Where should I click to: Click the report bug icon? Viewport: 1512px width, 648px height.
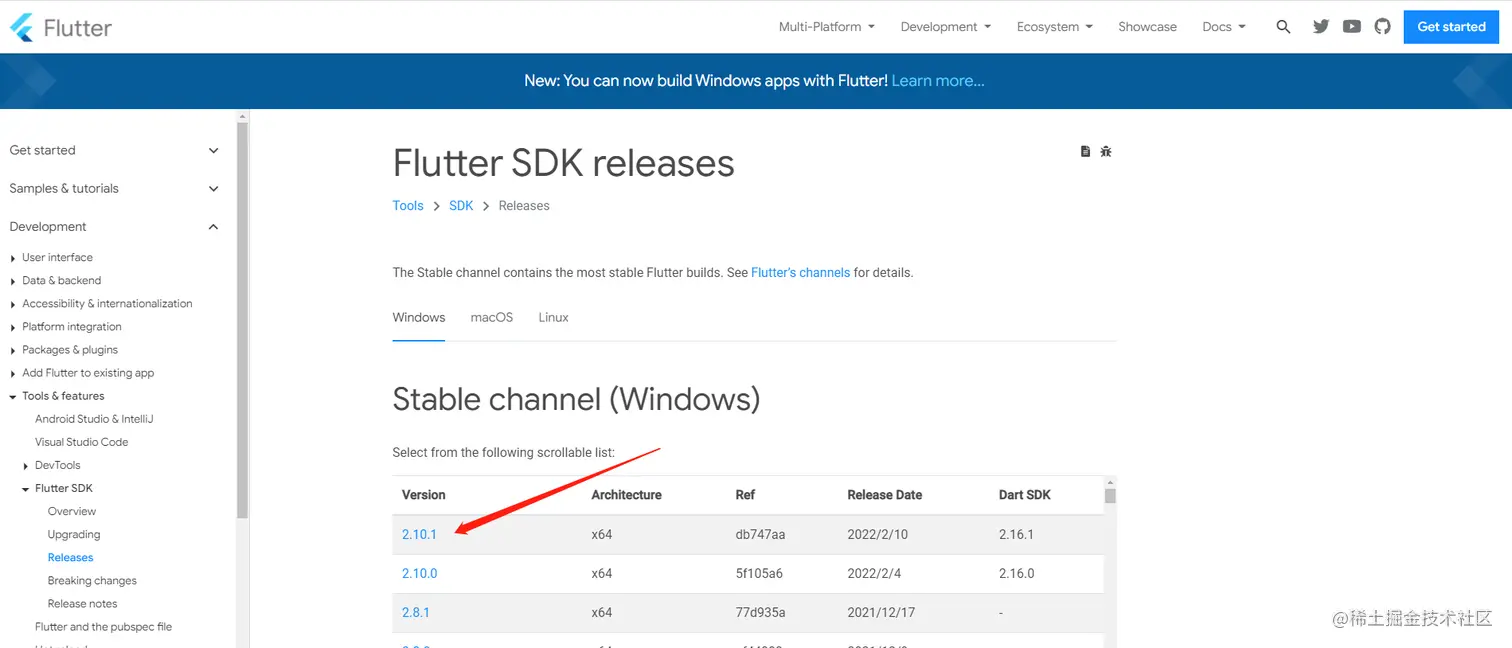tap(1106, 151)
